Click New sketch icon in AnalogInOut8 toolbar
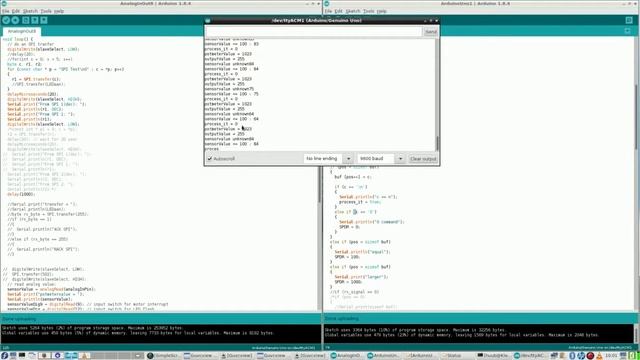The height and width of the screenshot is (360, 640). click(x=26, y=20)
